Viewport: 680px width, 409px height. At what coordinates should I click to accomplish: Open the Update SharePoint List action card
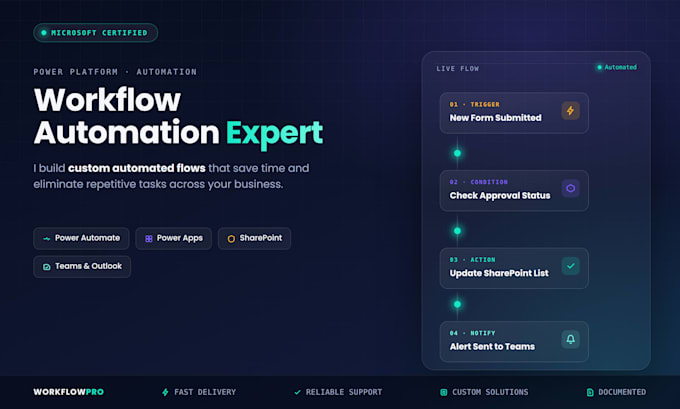[x=514, y=268]
